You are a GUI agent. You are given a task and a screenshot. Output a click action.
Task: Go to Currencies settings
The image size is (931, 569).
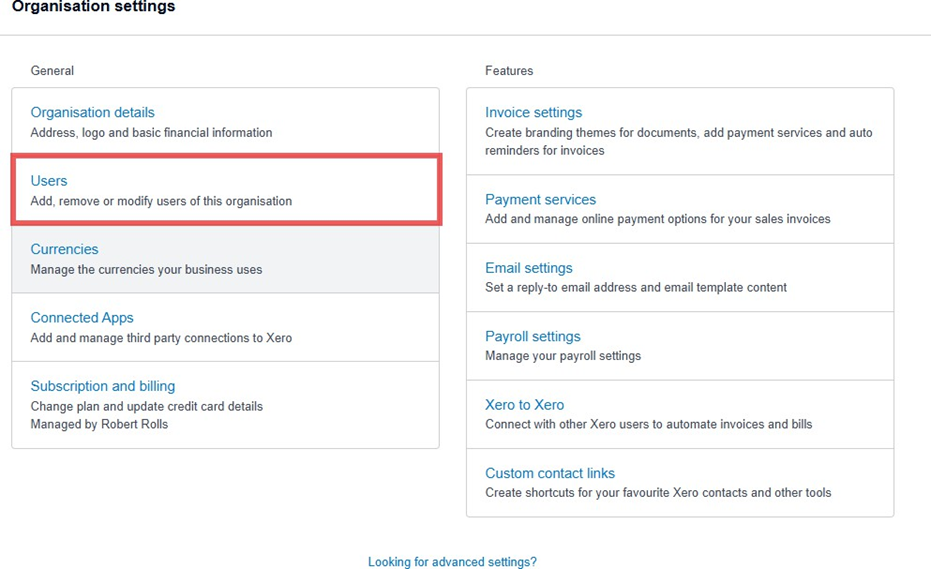pos(64,249)
